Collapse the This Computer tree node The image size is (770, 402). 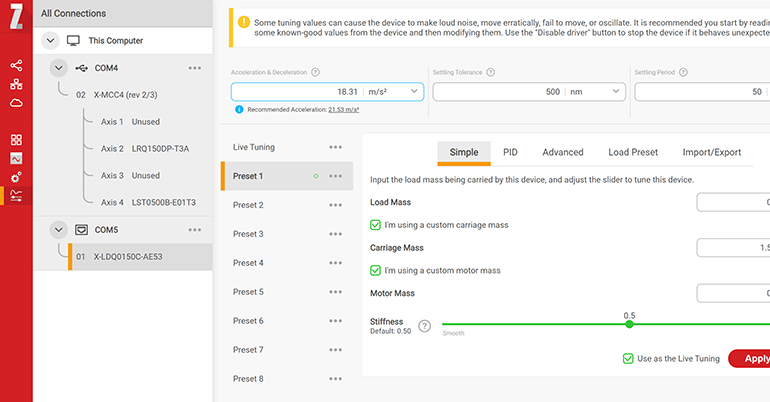click(x=51, y=41)
